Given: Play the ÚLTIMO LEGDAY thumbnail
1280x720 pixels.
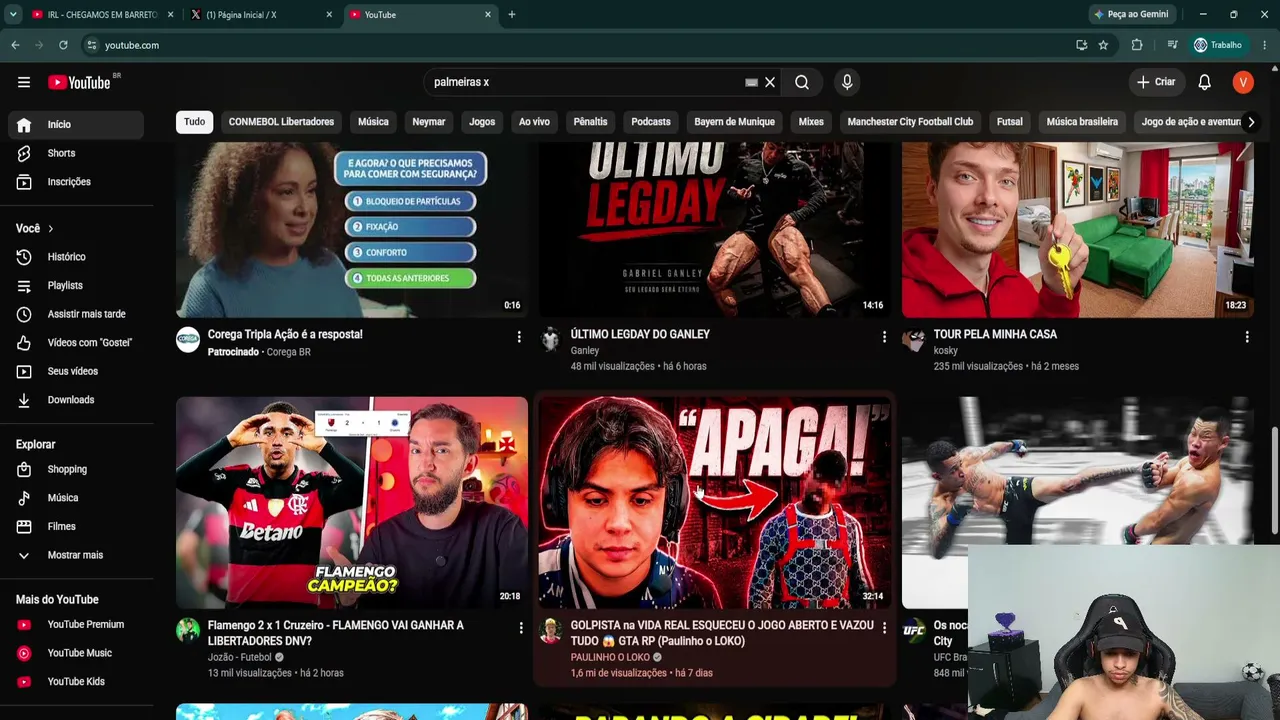Looking at the screenshot, I should (x=714, y=230).
